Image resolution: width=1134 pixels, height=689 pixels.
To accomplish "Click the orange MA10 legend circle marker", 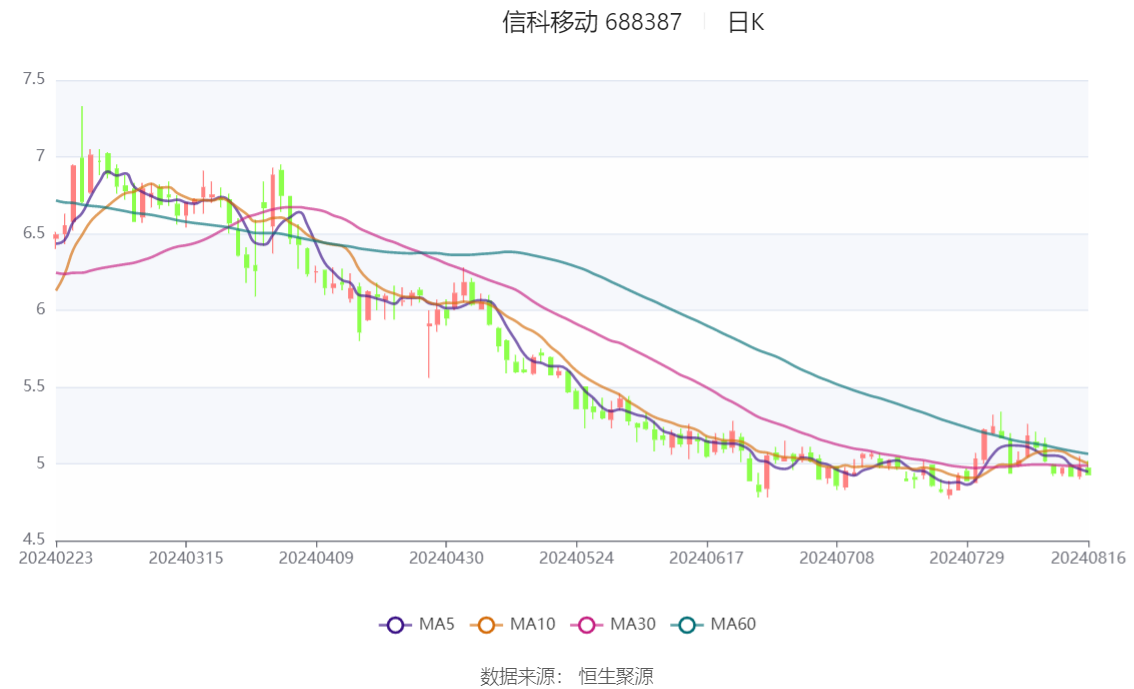I will 487,625.
